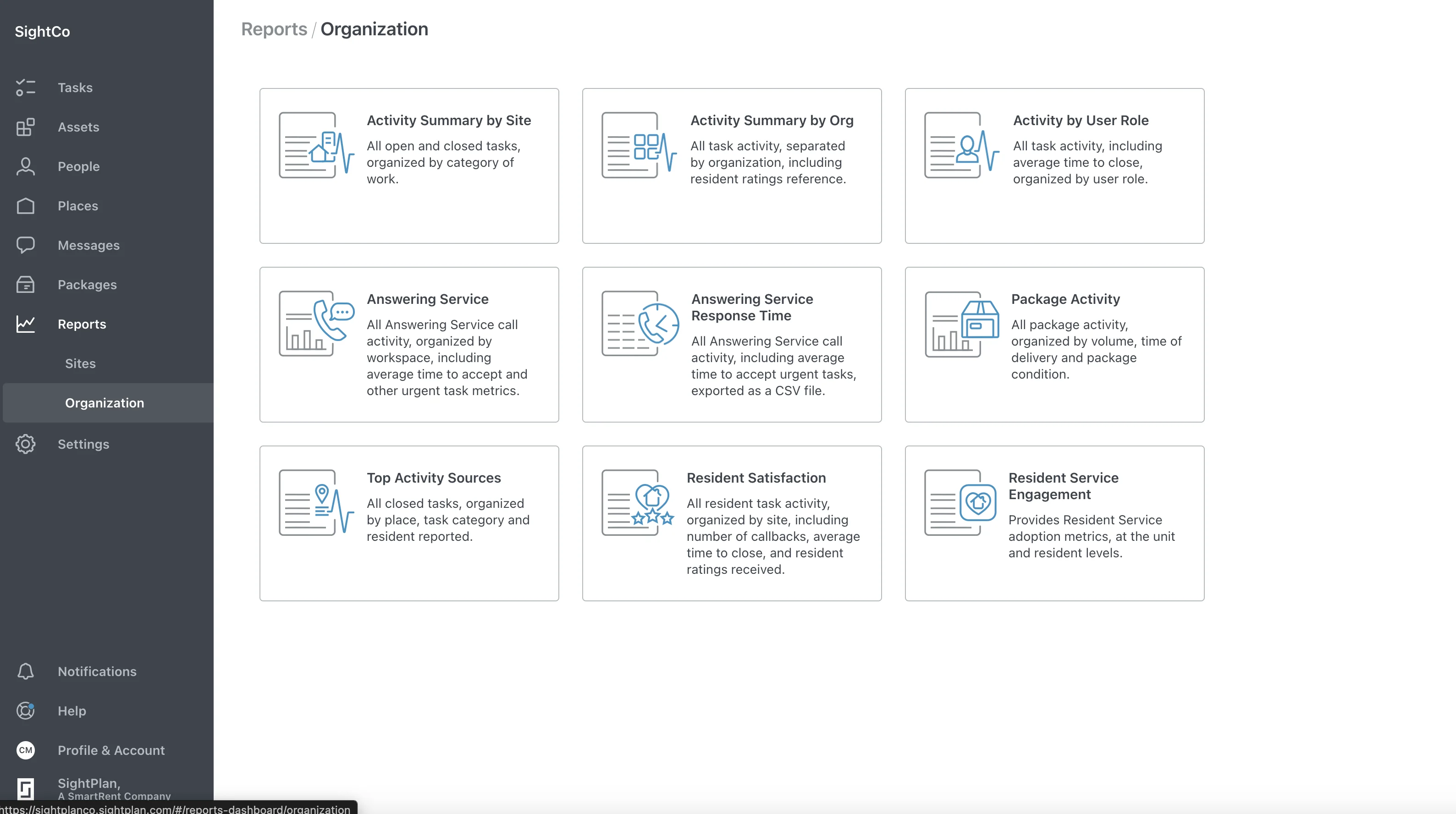Viewport: 1456px width, 814px height.
Task: Click the Organization breadcrumb title
Action: tap(374, 29)
